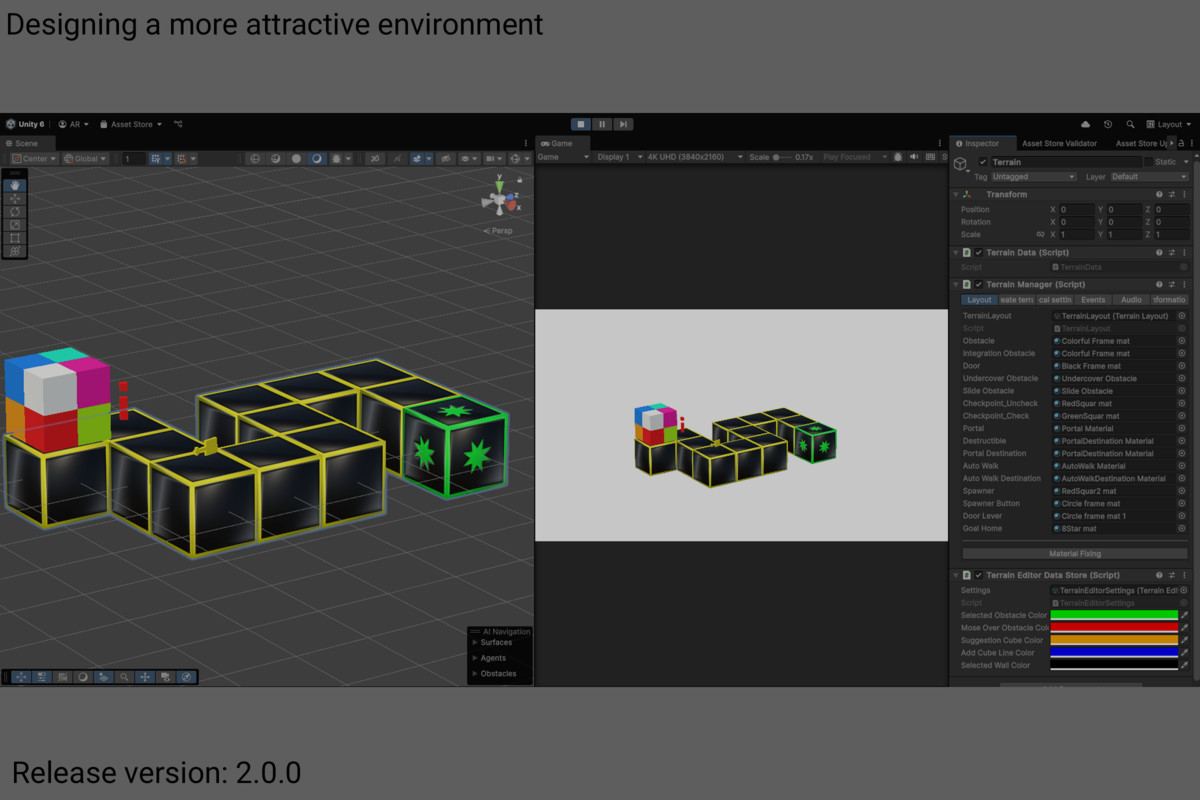Click the Selected Obstacle Color green swatch
This screenshot has height=800, width=1200.
(x=1113, y=615)
